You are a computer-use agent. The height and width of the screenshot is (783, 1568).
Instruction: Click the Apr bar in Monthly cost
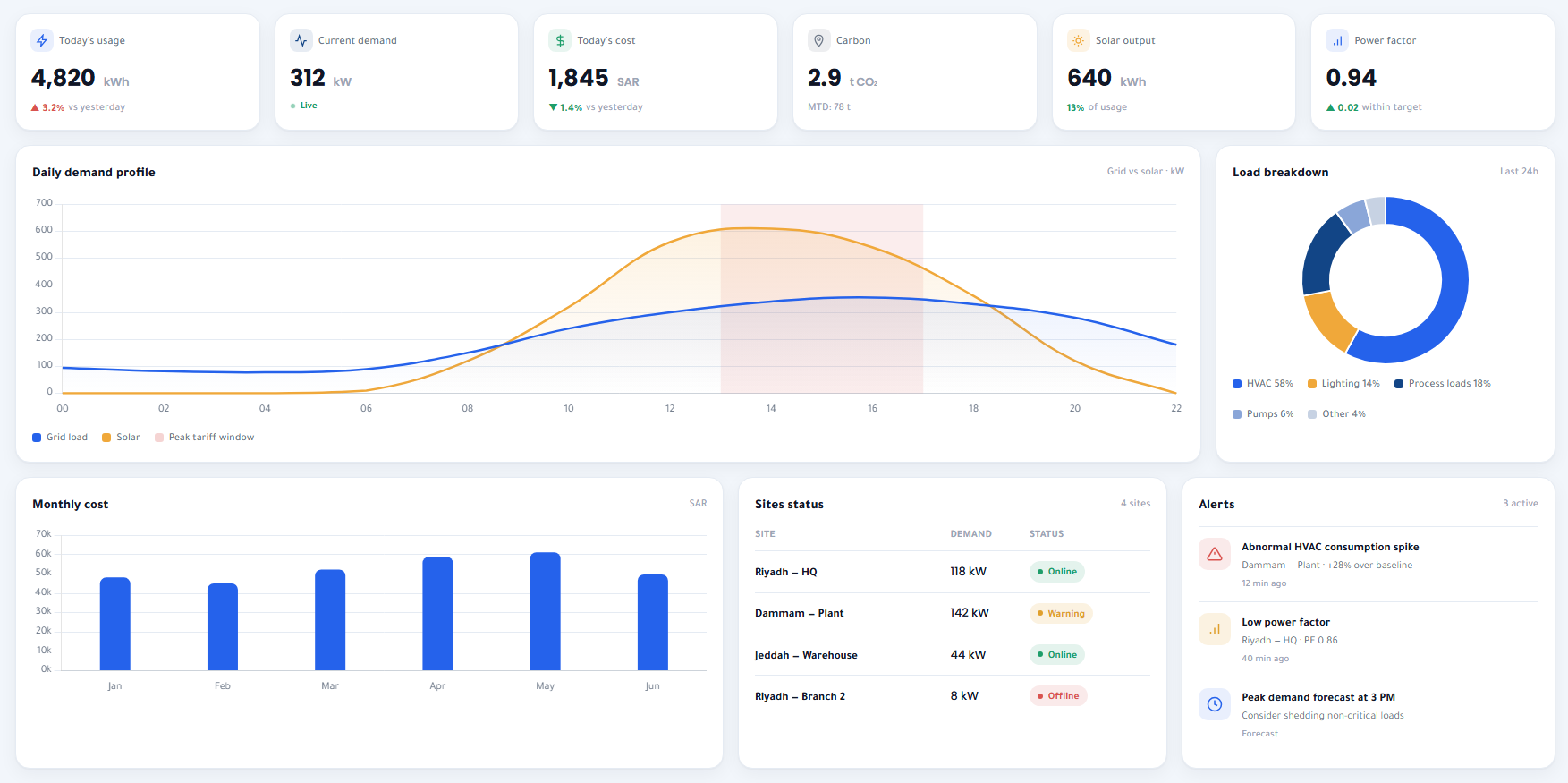point(437,614)
